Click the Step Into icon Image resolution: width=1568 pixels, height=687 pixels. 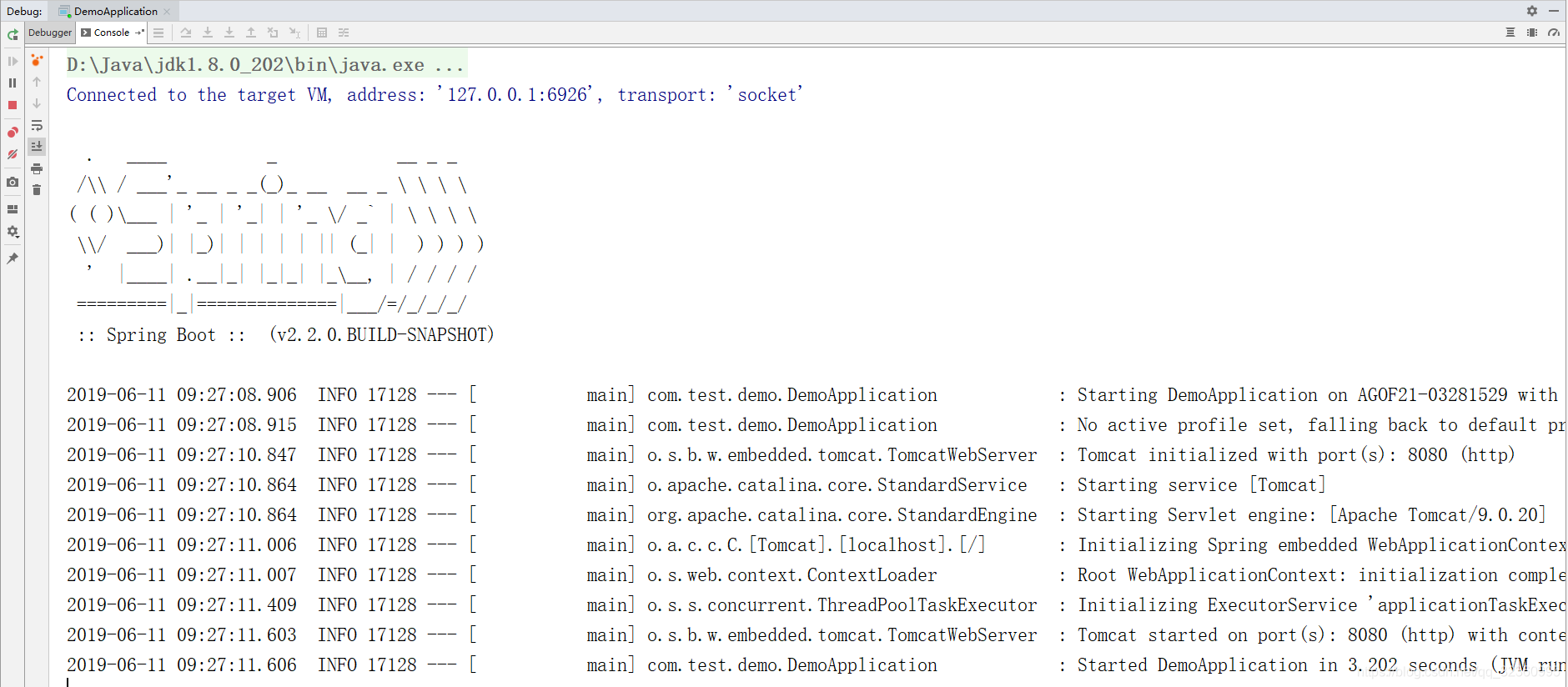(208, 33)
